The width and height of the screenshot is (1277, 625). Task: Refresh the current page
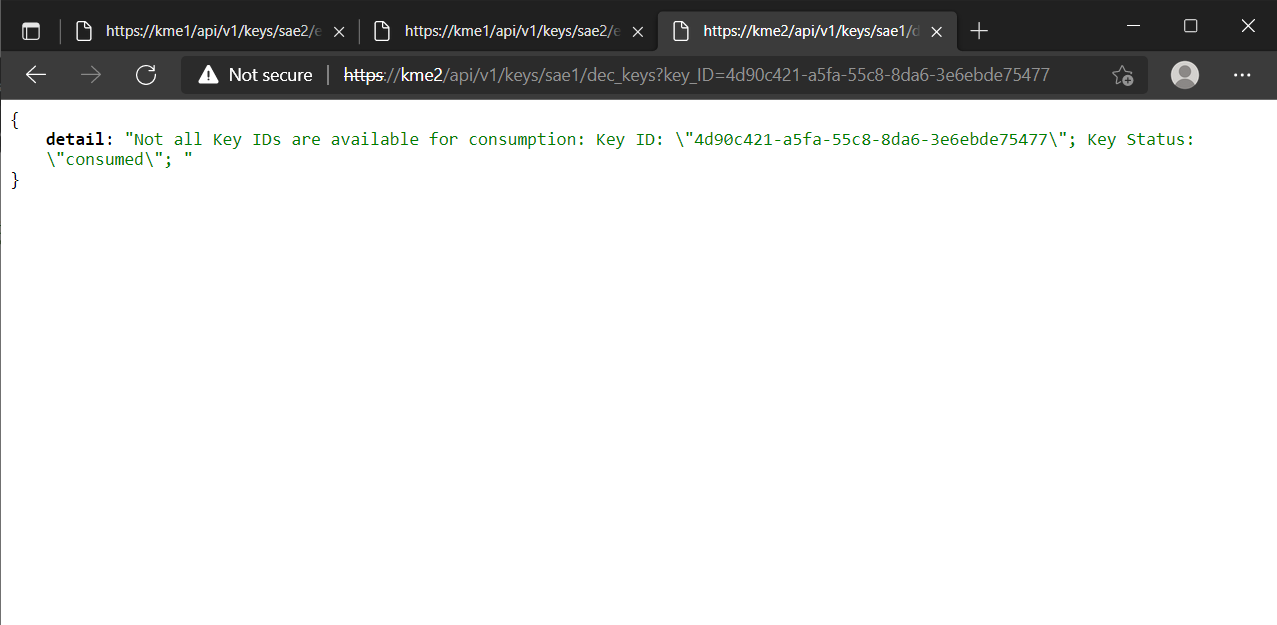click(146, 75)
